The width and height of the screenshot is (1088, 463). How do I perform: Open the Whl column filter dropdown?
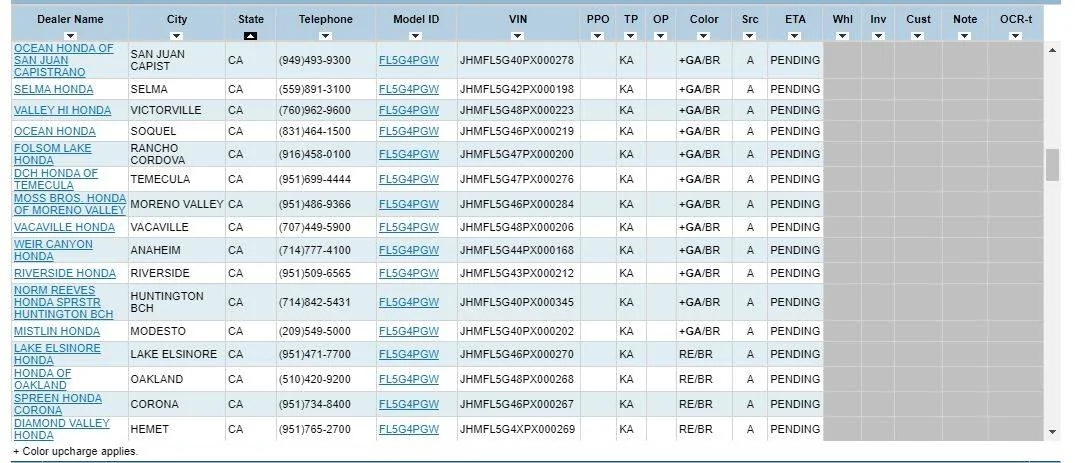coord(842,36)
